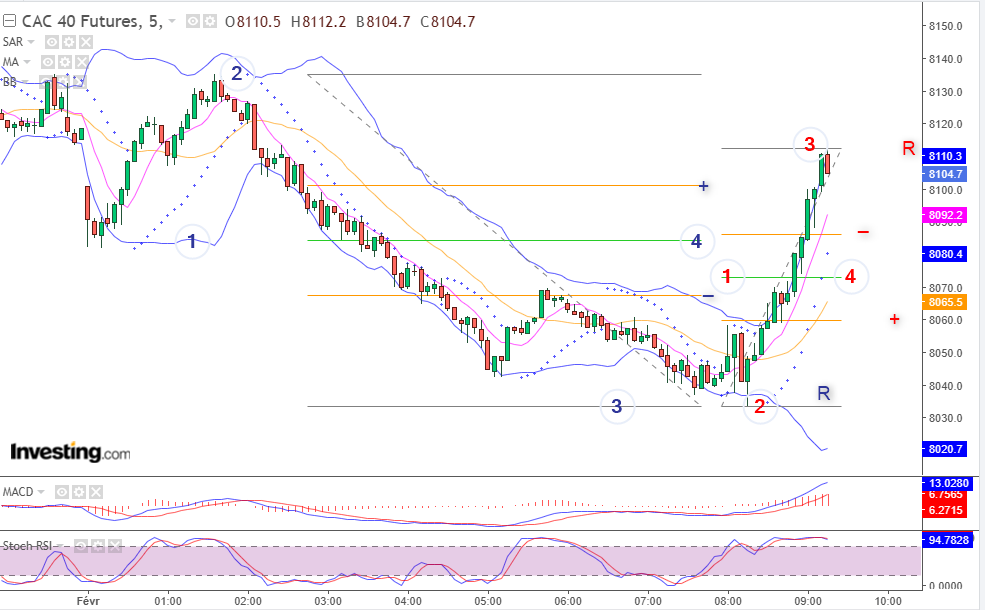The width and height of the screenshot is (985, 610).
Task: Click the orange 8065.5 MA value label
Action: [x=945, y=302]
